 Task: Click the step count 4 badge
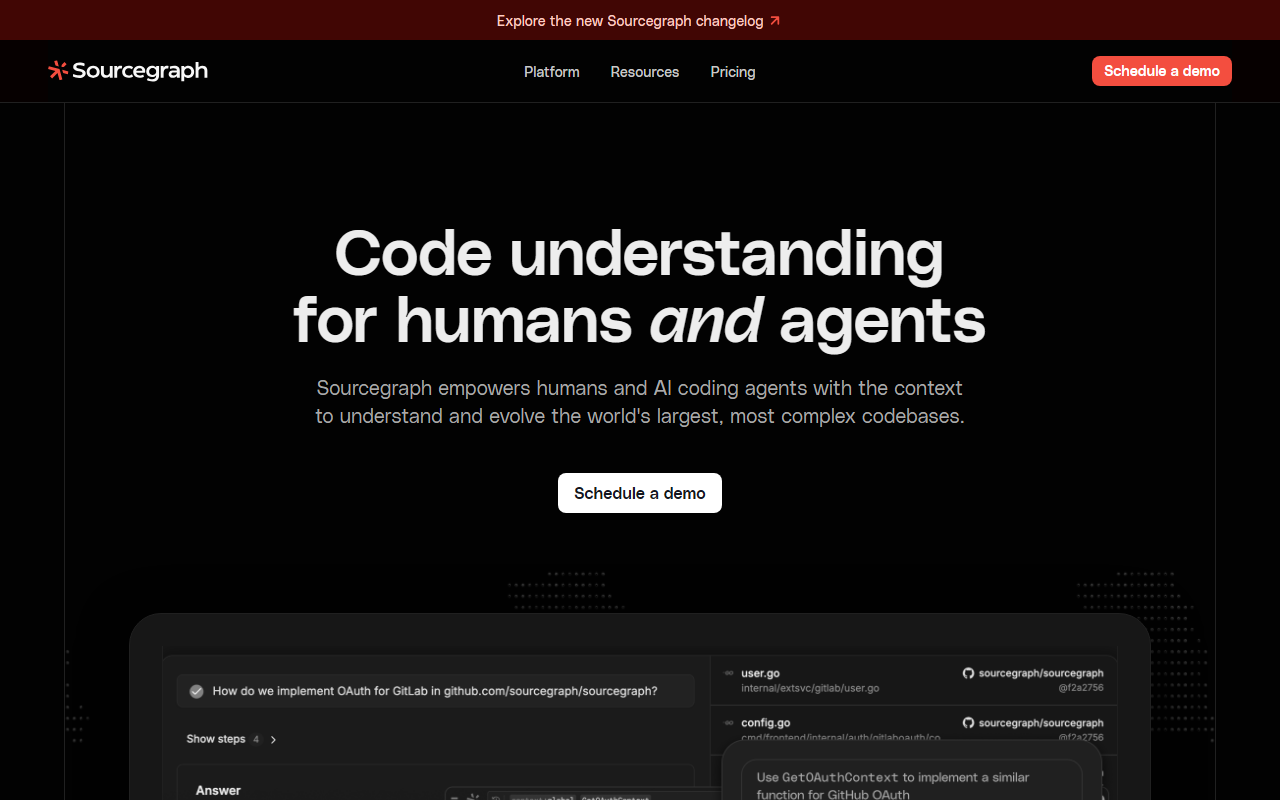[256, 740]
